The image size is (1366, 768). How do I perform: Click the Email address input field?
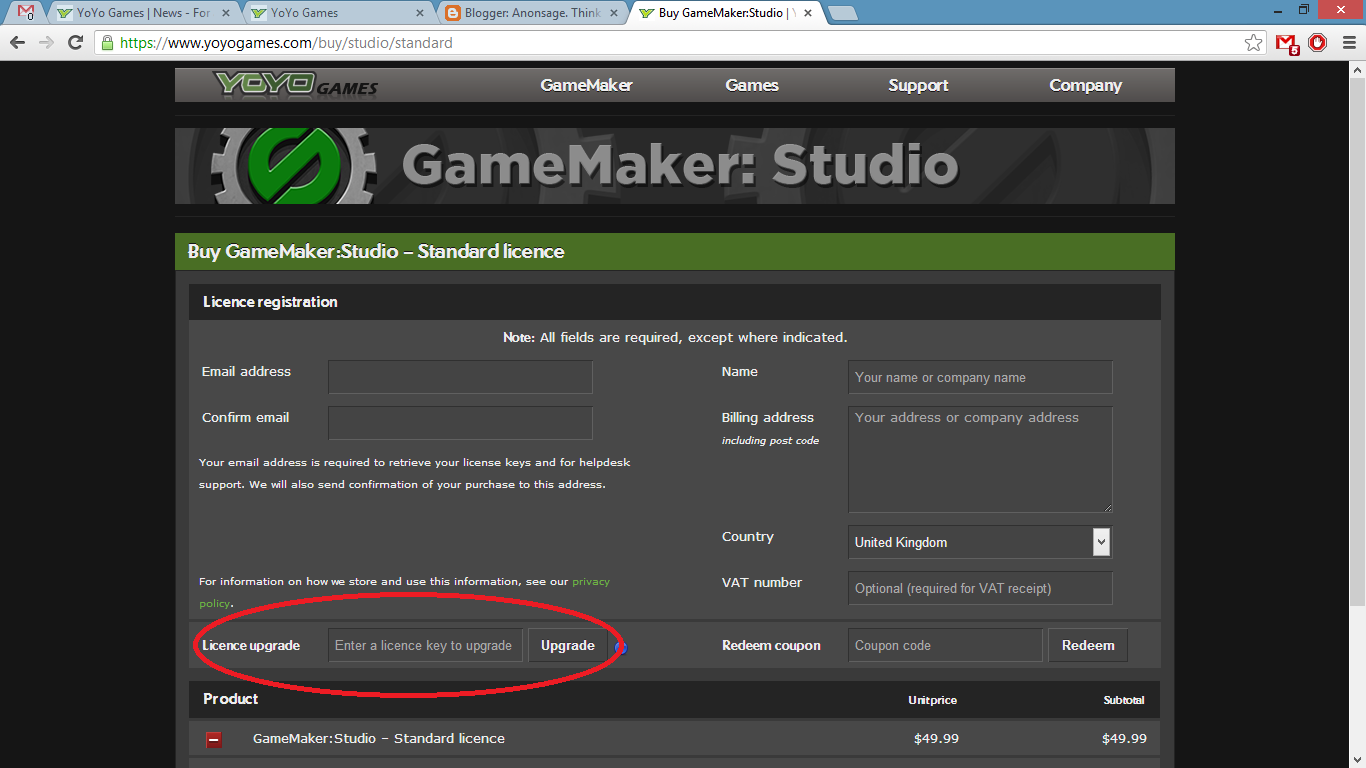tap(460, 377)
